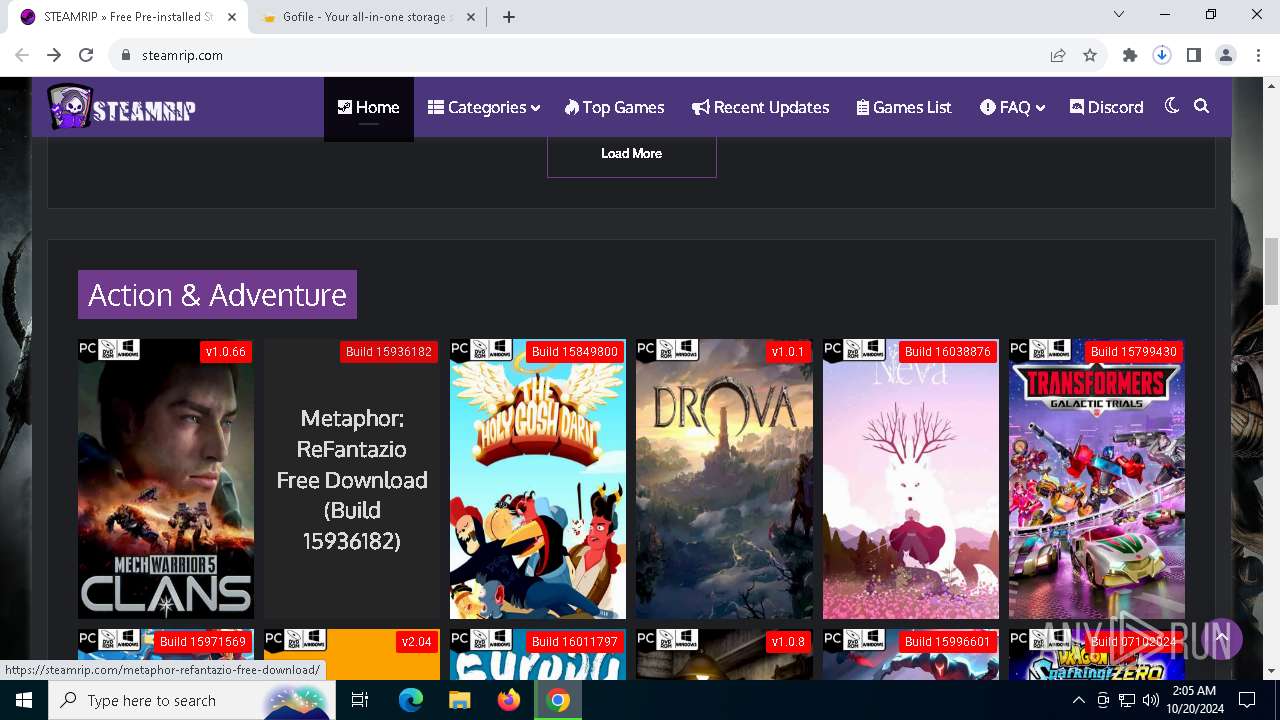This screenshot has width=1280, height=720.
Task: Open the Chrome three-dot menu
Action: pos(1258,55)
